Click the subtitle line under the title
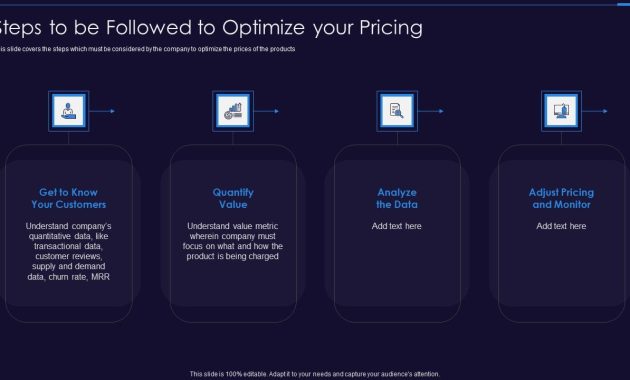630x380 pixels. 147,49
